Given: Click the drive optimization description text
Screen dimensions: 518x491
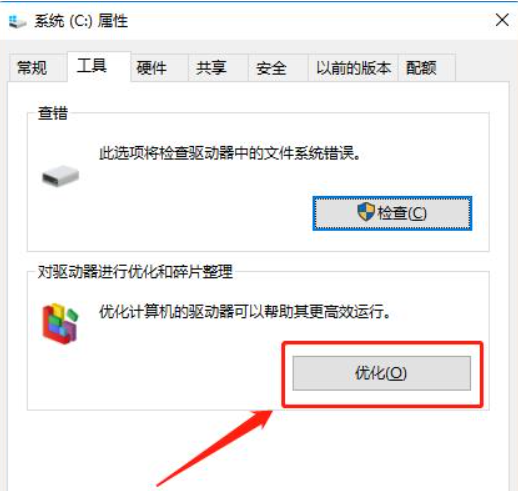Looking at the screenshot, I should [245, 312].
